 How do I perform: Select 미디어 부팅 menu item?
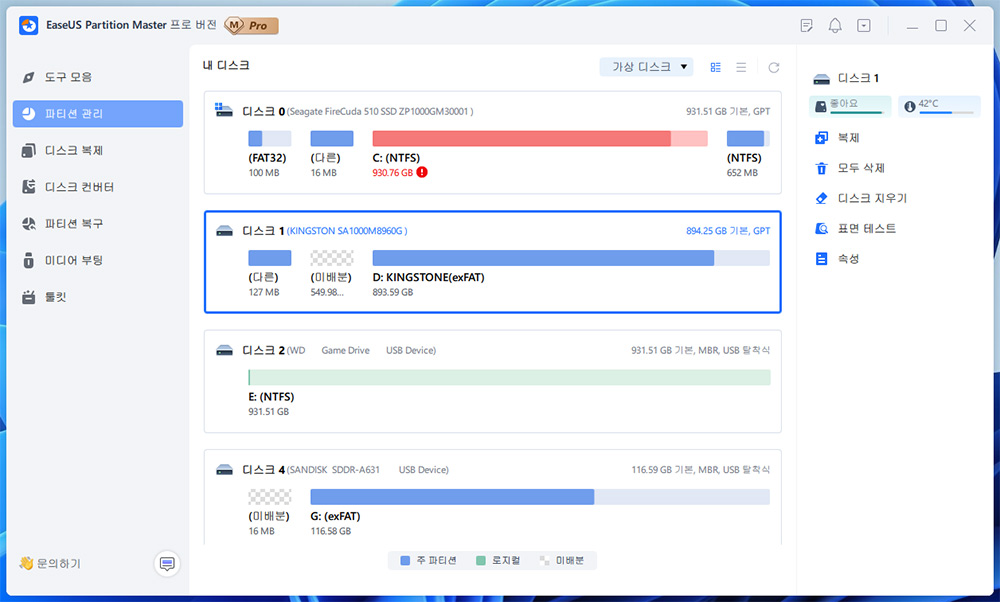(98, 260)
